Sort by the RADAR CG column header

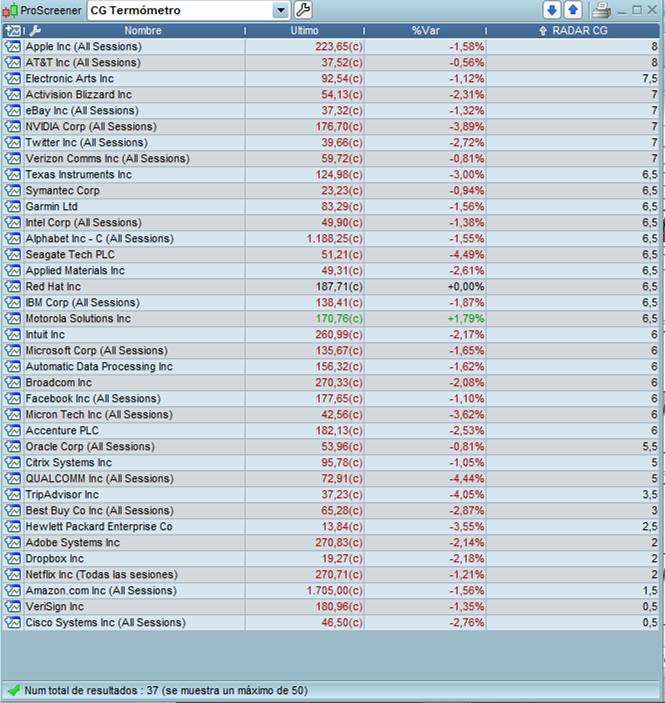(x=579, y=30)
